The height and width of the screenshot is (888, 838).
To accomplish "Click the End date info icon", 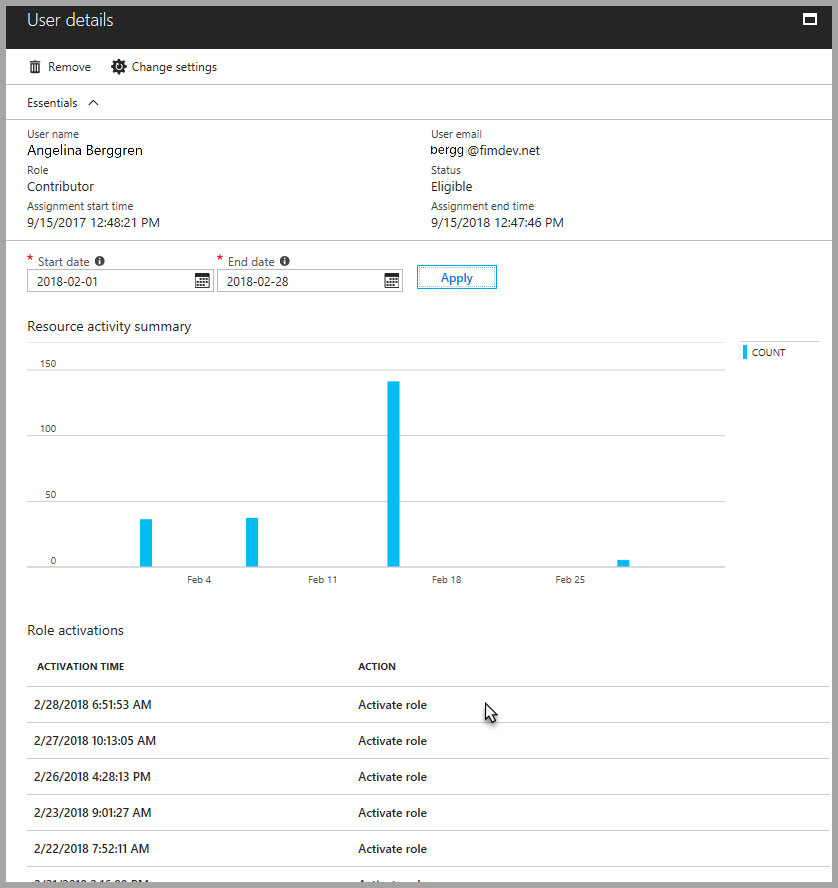I will (285, 261).
